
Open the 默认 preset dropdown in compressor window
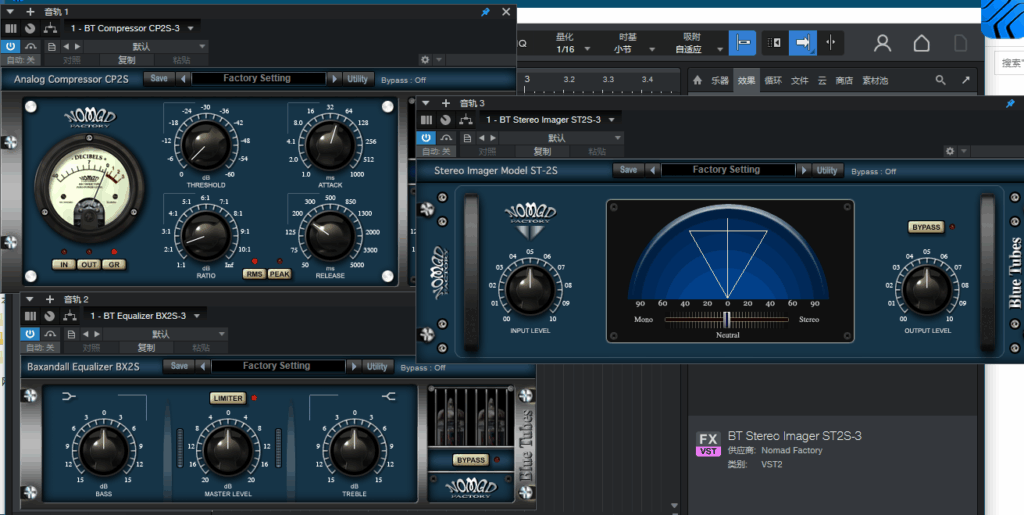146,46
